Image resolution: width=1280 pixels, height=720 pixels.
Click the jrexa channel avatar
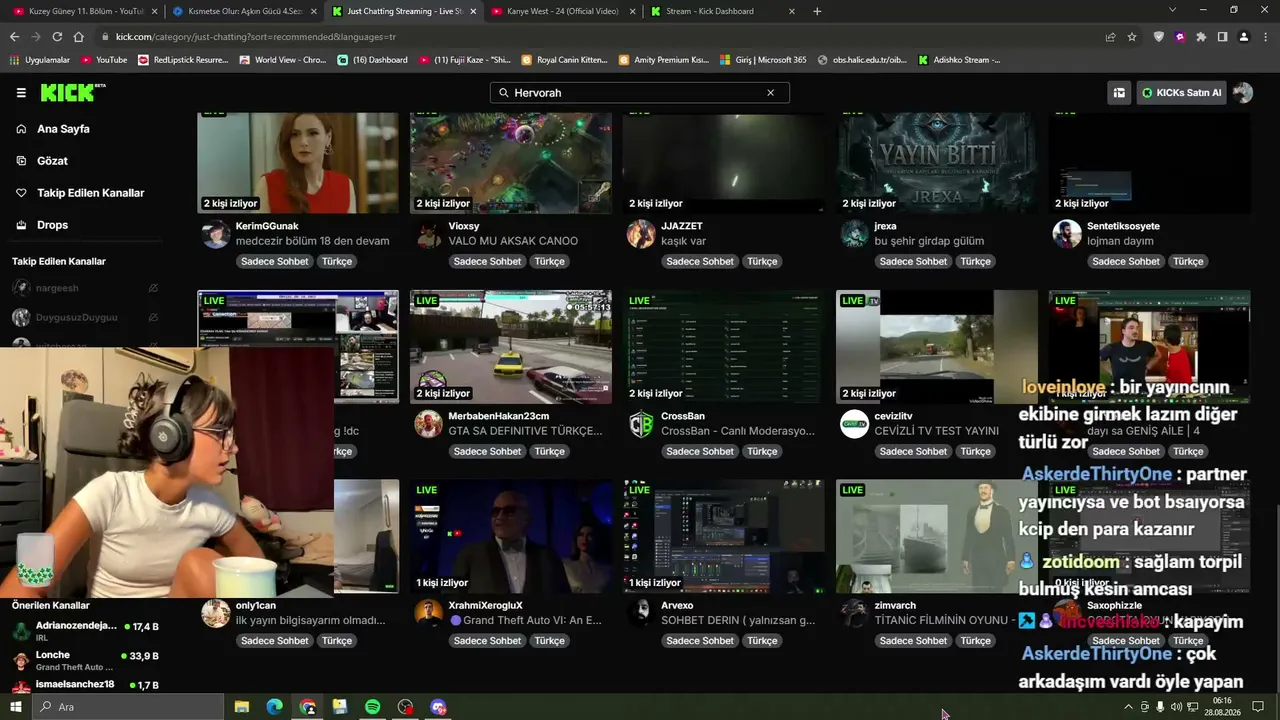click(854, 234)
